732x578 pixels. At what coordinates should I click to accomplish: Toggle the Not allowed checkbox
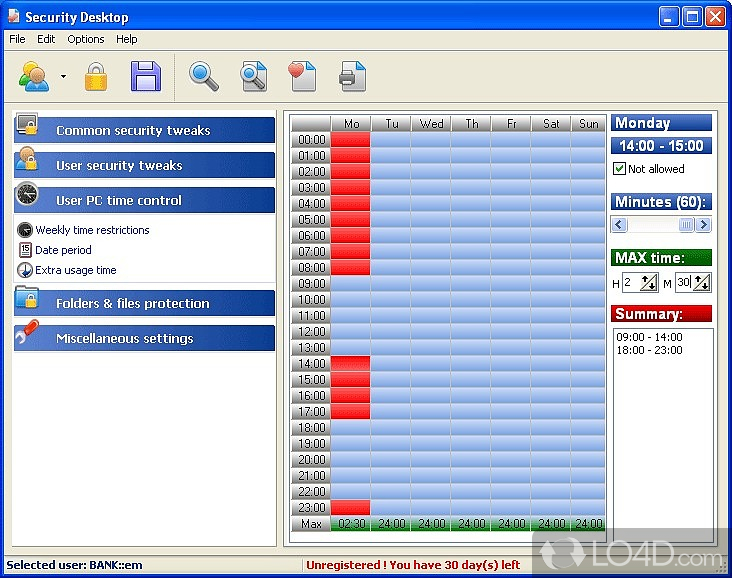point(619,169)
